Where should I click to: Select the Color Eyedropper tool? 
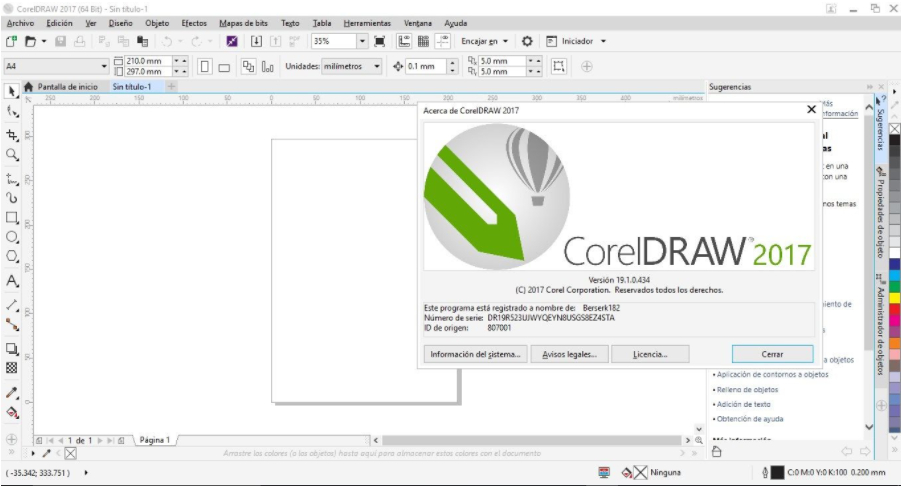point(11,393)
